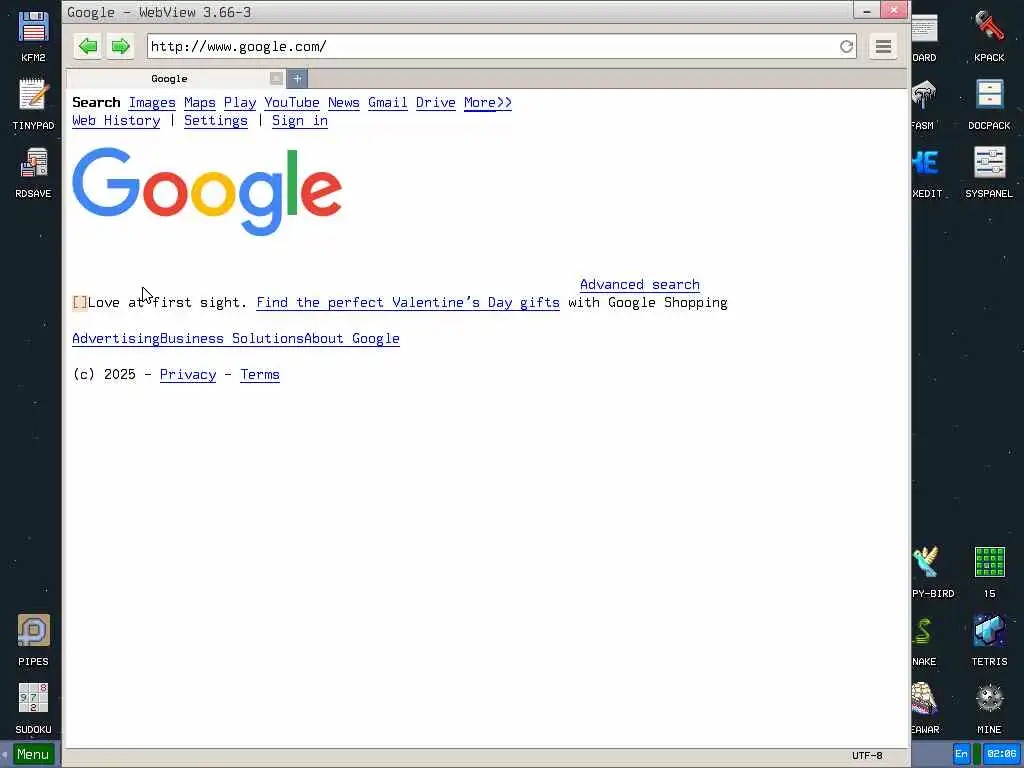
Task: Open the Maps link
Action: coord(200,103)
